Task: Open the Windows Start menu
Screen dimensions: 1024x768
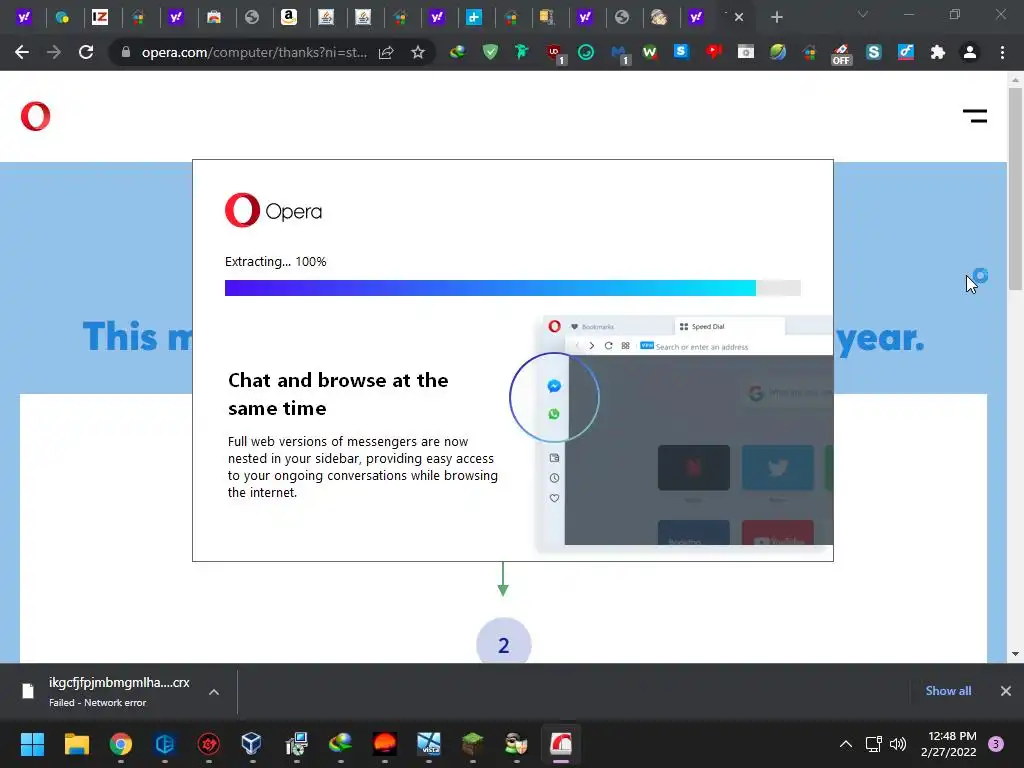Action: coord(32,744)
